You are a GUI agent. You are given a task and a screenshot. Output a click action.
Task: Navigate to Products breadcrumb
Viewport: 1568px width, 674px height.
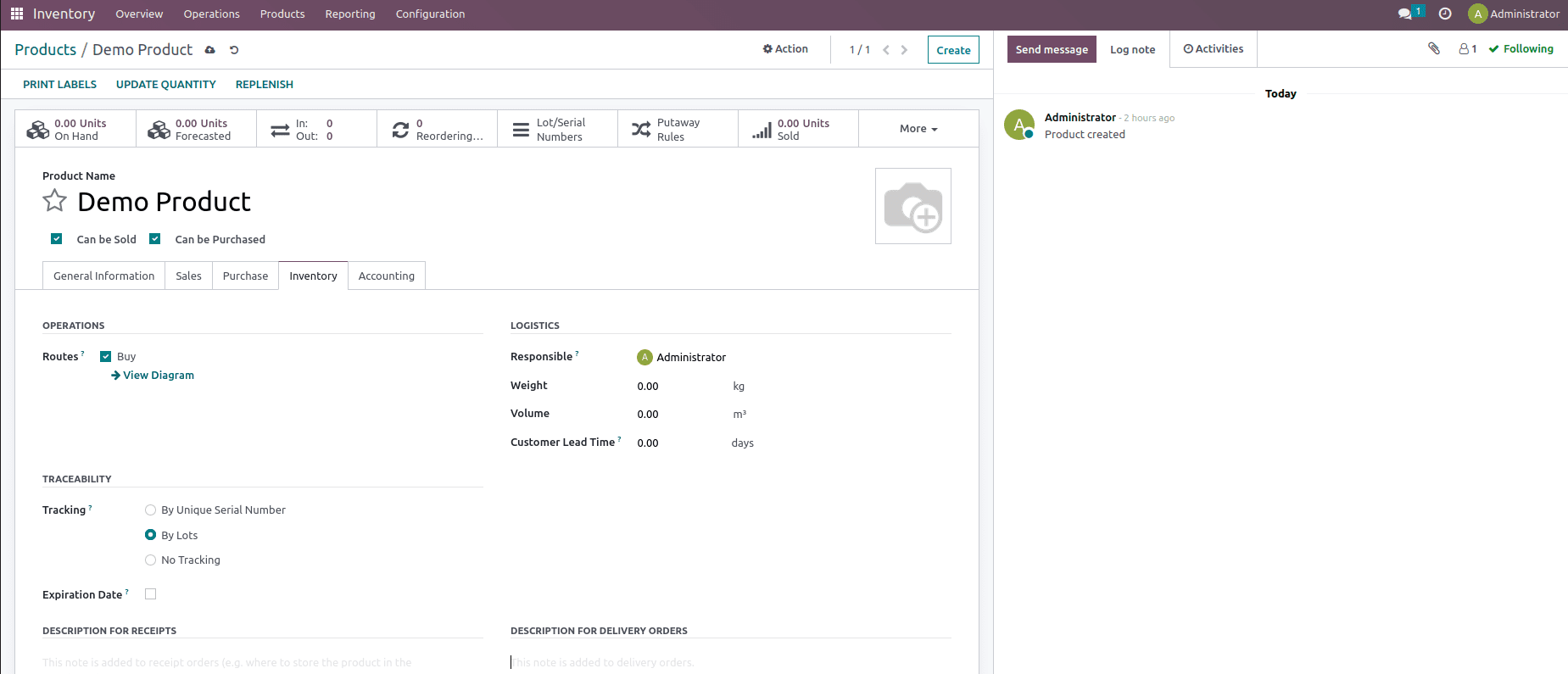coord(45,50)
